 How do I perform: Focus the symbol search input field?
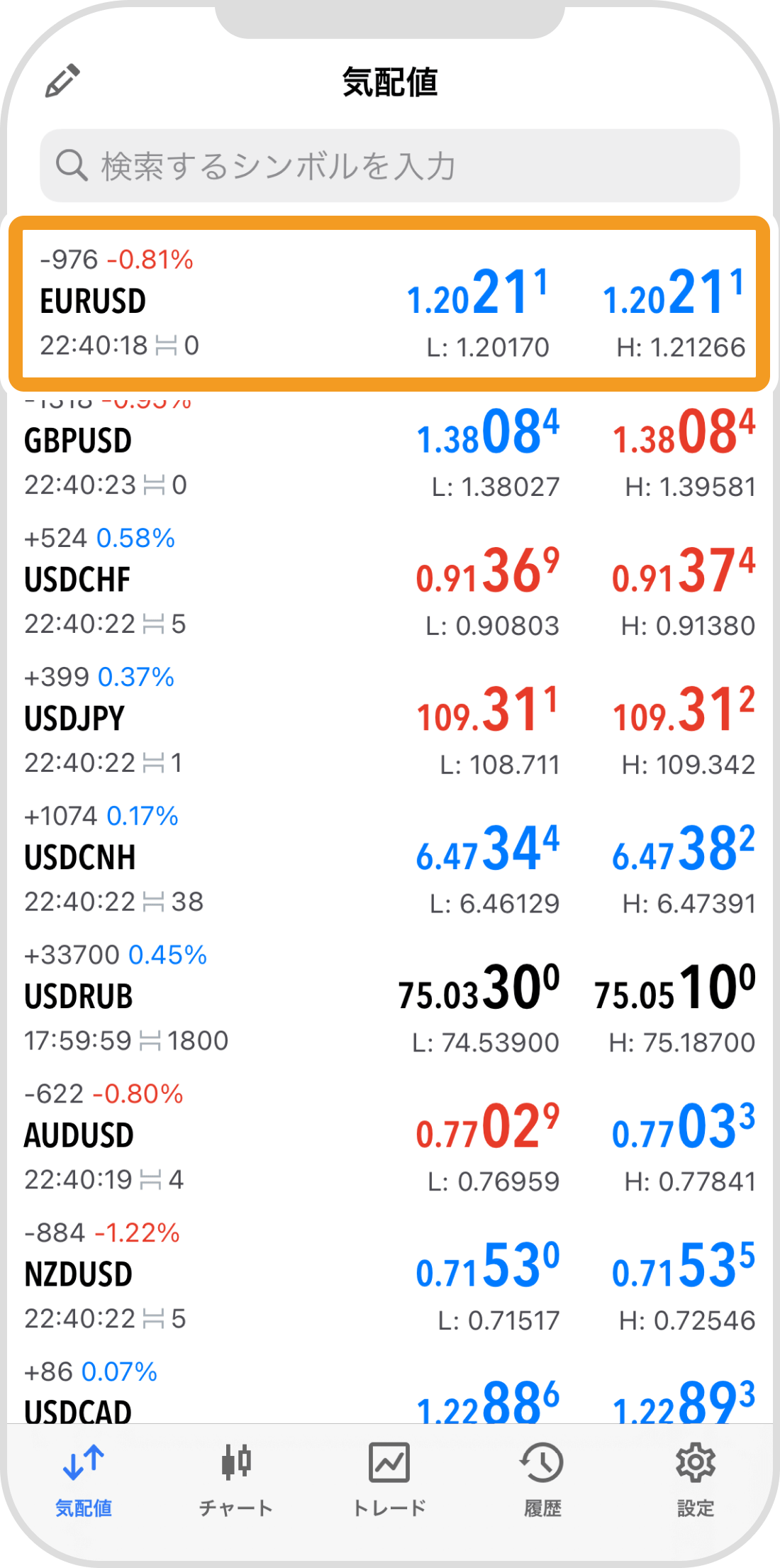click(390, 166)
